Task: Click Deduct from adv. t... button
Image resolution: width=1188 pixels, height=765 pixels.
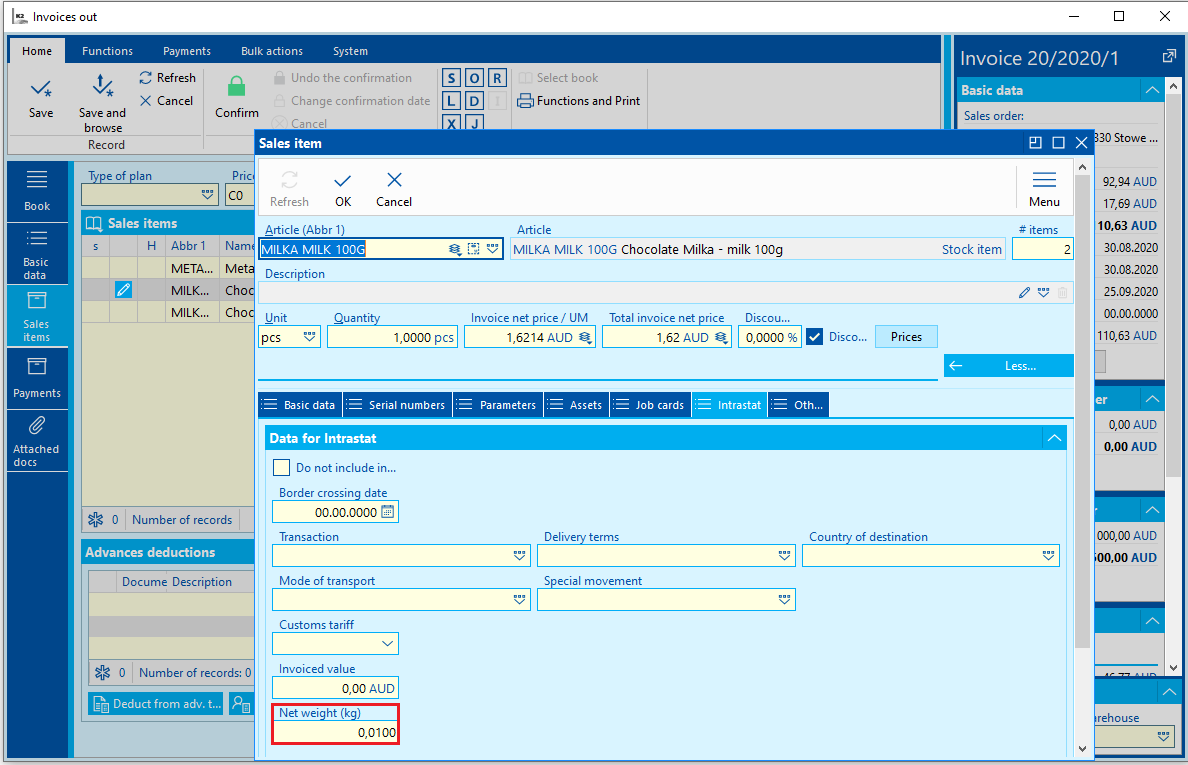Action: [155, 704]
